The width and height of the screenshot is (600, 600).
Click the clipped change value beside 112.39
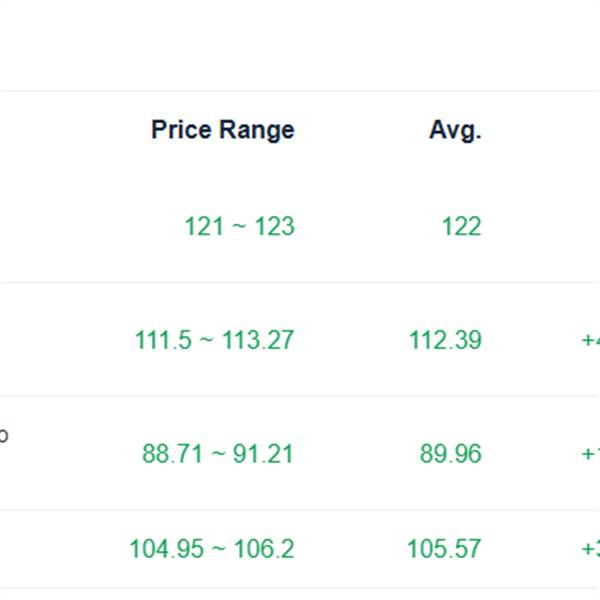click(590, 340)
